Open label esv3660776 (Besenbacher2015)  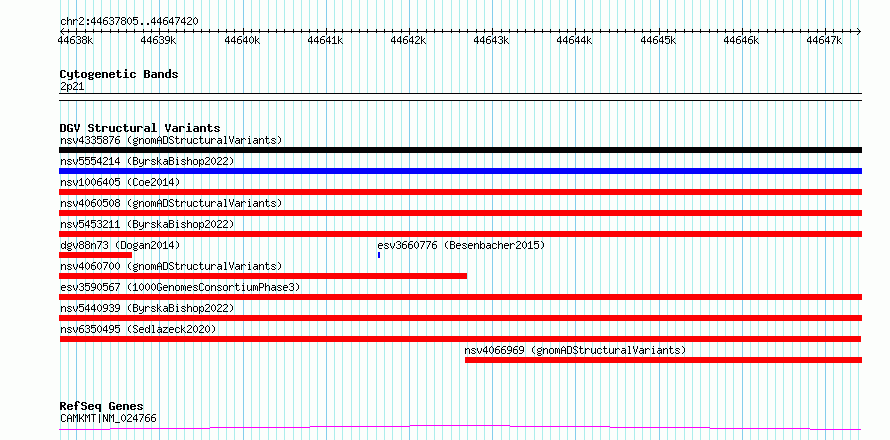click(461, 245)
